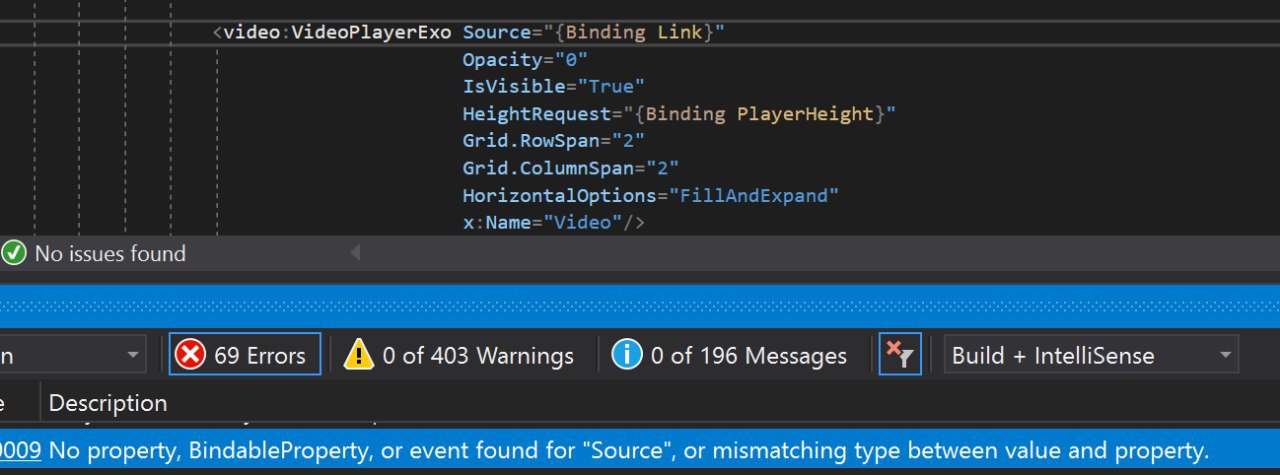1280x475 pixels.
Task: Click the yellow warning triangle icon
Action: pyautogui.click(x=358, y=355)
